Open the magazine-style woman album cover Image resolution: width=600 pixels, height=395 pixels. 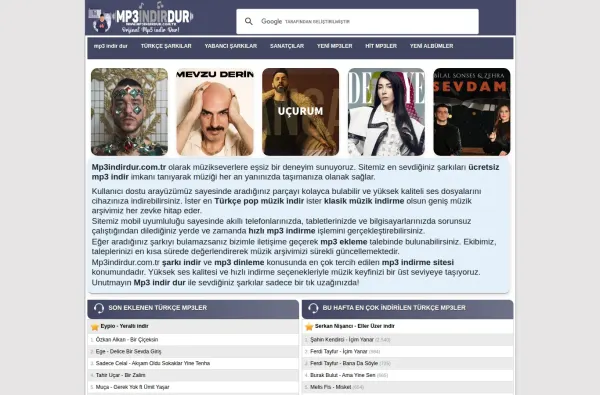coord(386,112)
